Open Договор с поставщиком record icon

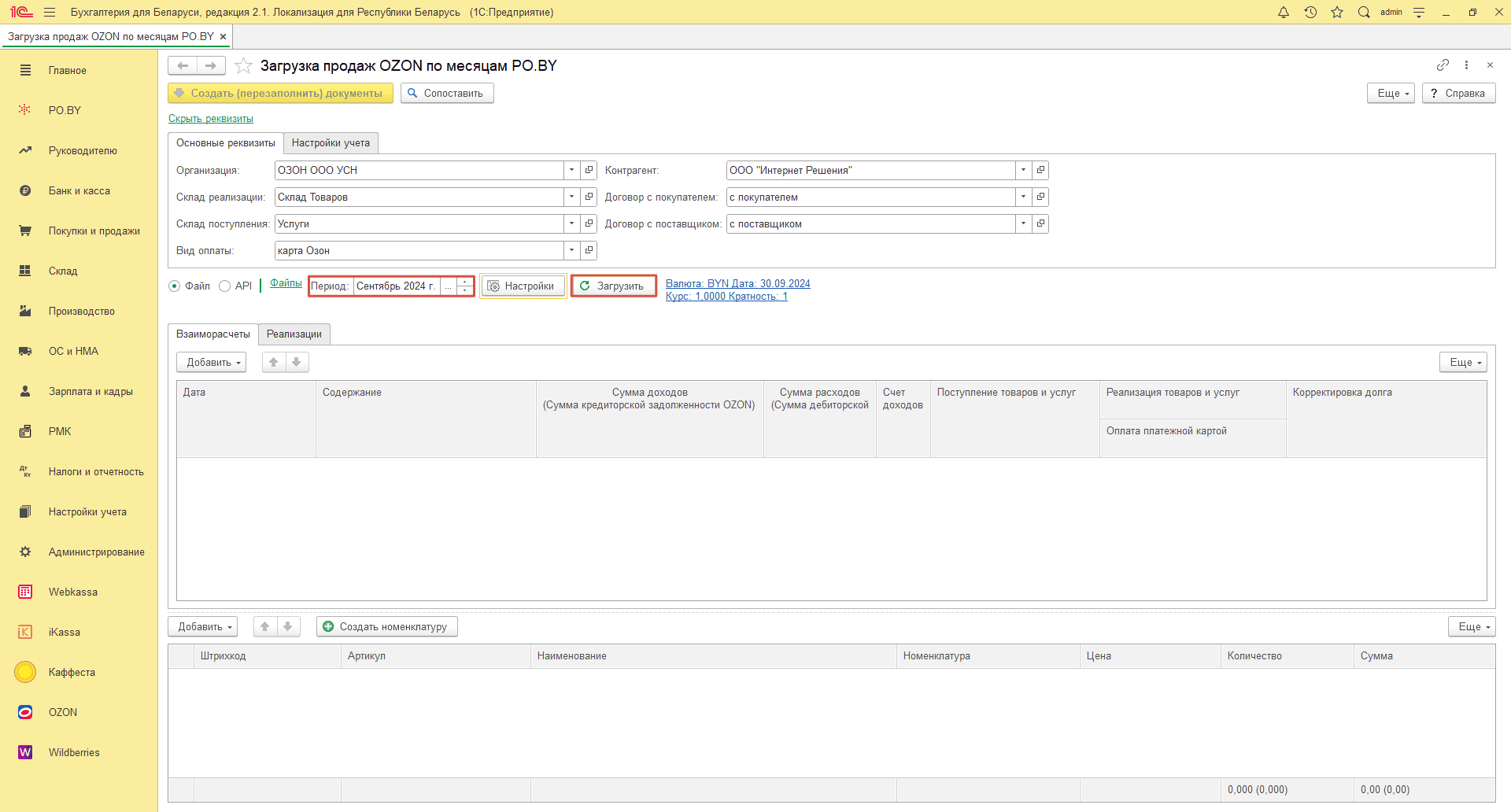click(x=1040, y=223)
